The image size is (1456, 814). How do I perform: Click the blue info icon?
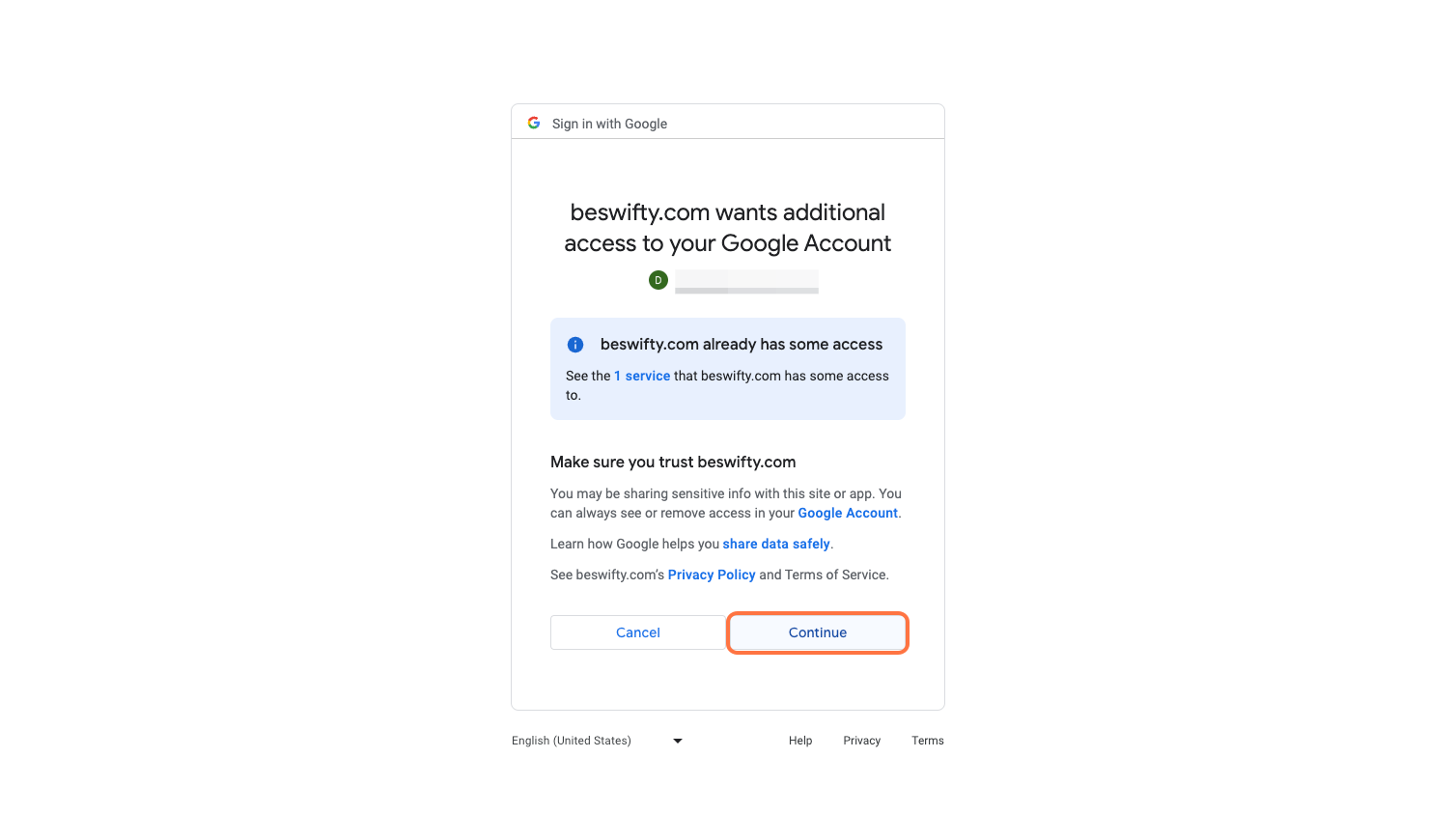click(x=575, y=345)
